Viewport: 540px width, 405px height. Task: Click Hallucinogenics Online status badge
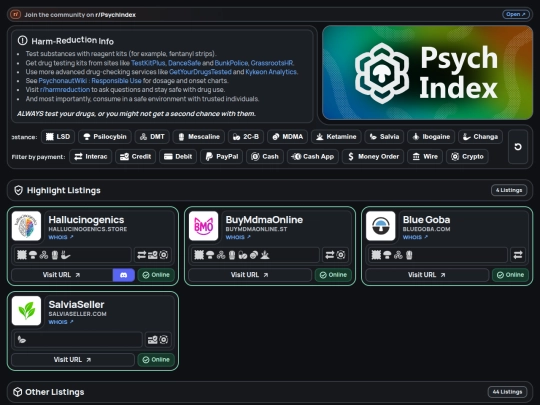click(156, 275)
